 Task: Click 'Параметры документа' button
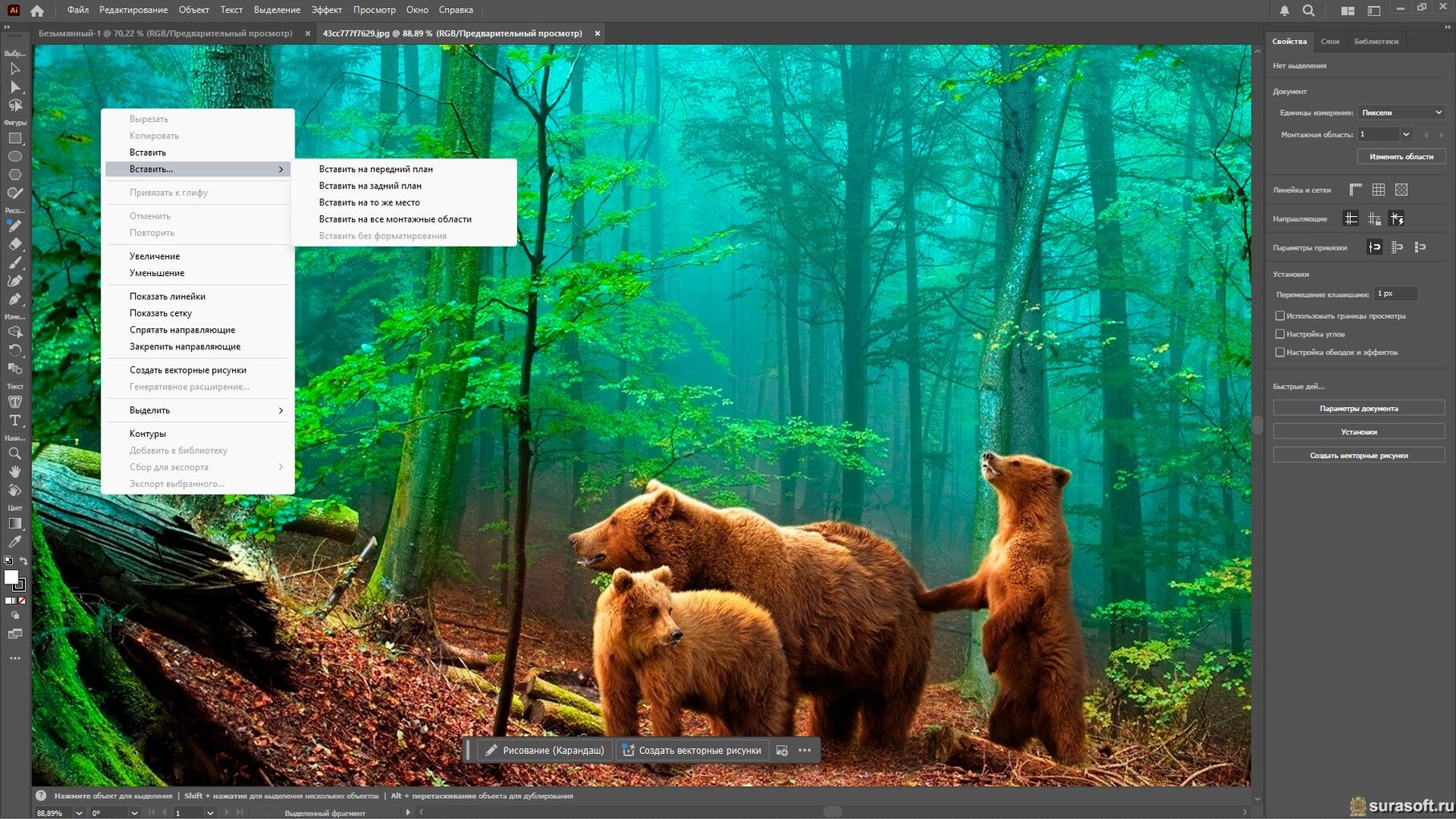1359,409
